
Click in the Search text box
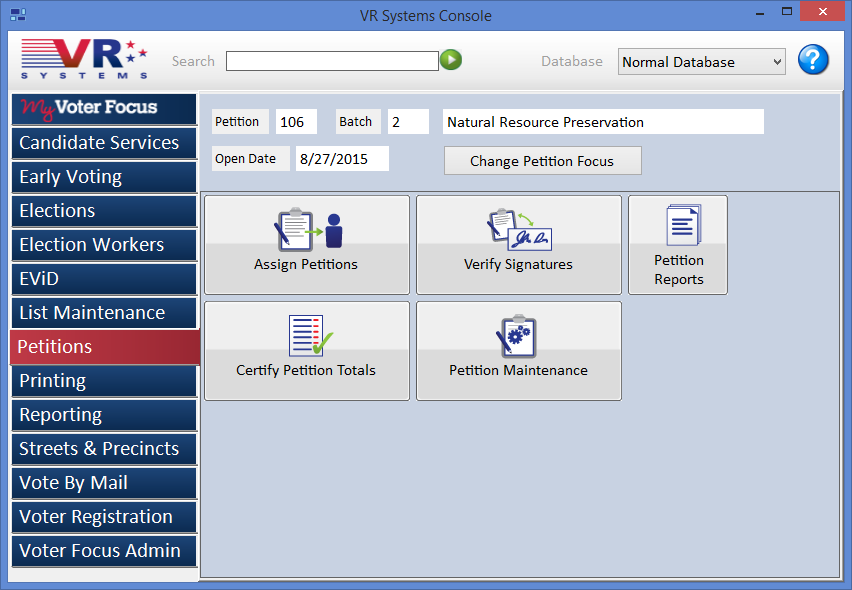pos(332,61)
